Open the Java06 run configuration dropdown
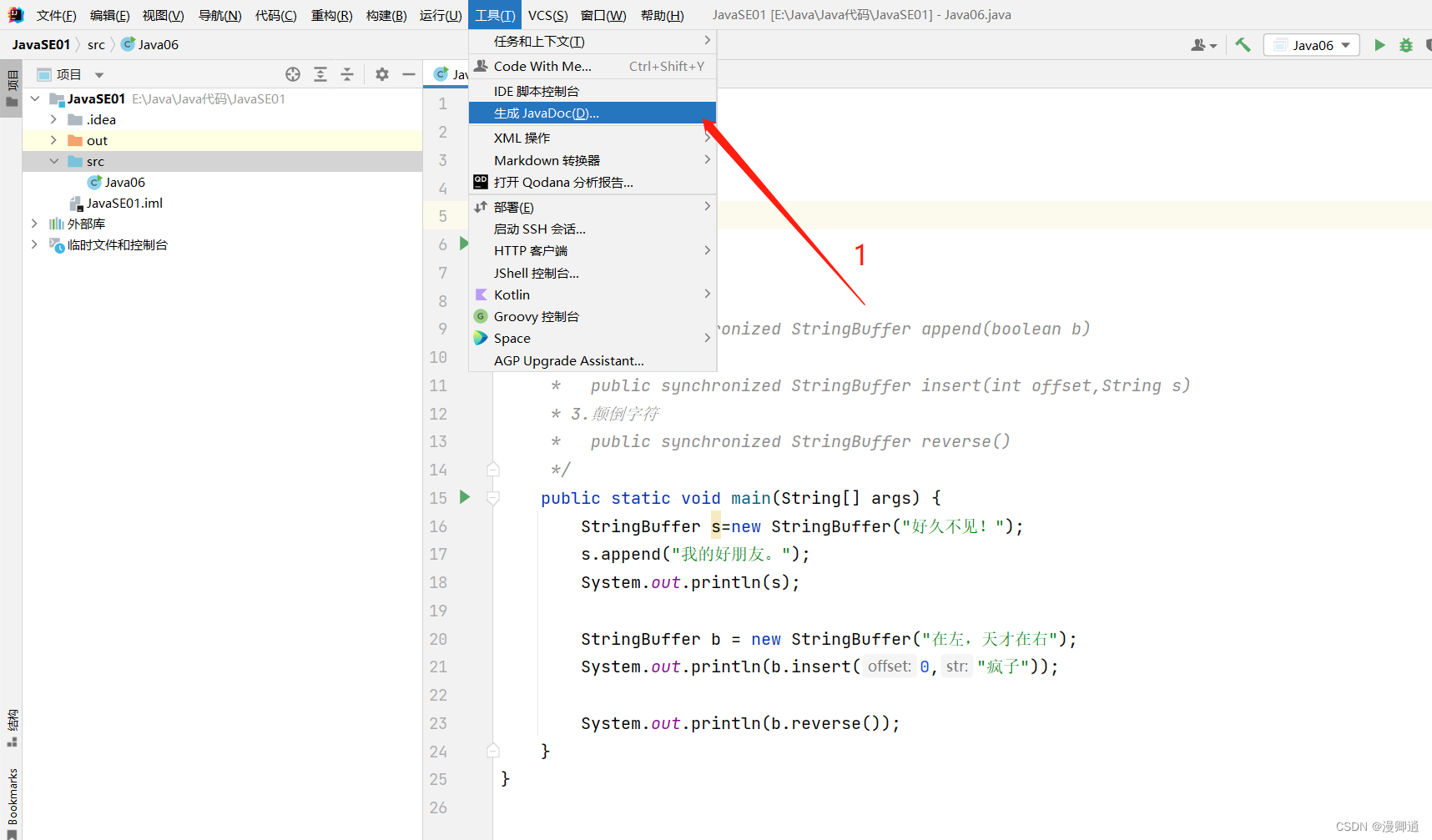1432x840 pixels. [1312, 45]
